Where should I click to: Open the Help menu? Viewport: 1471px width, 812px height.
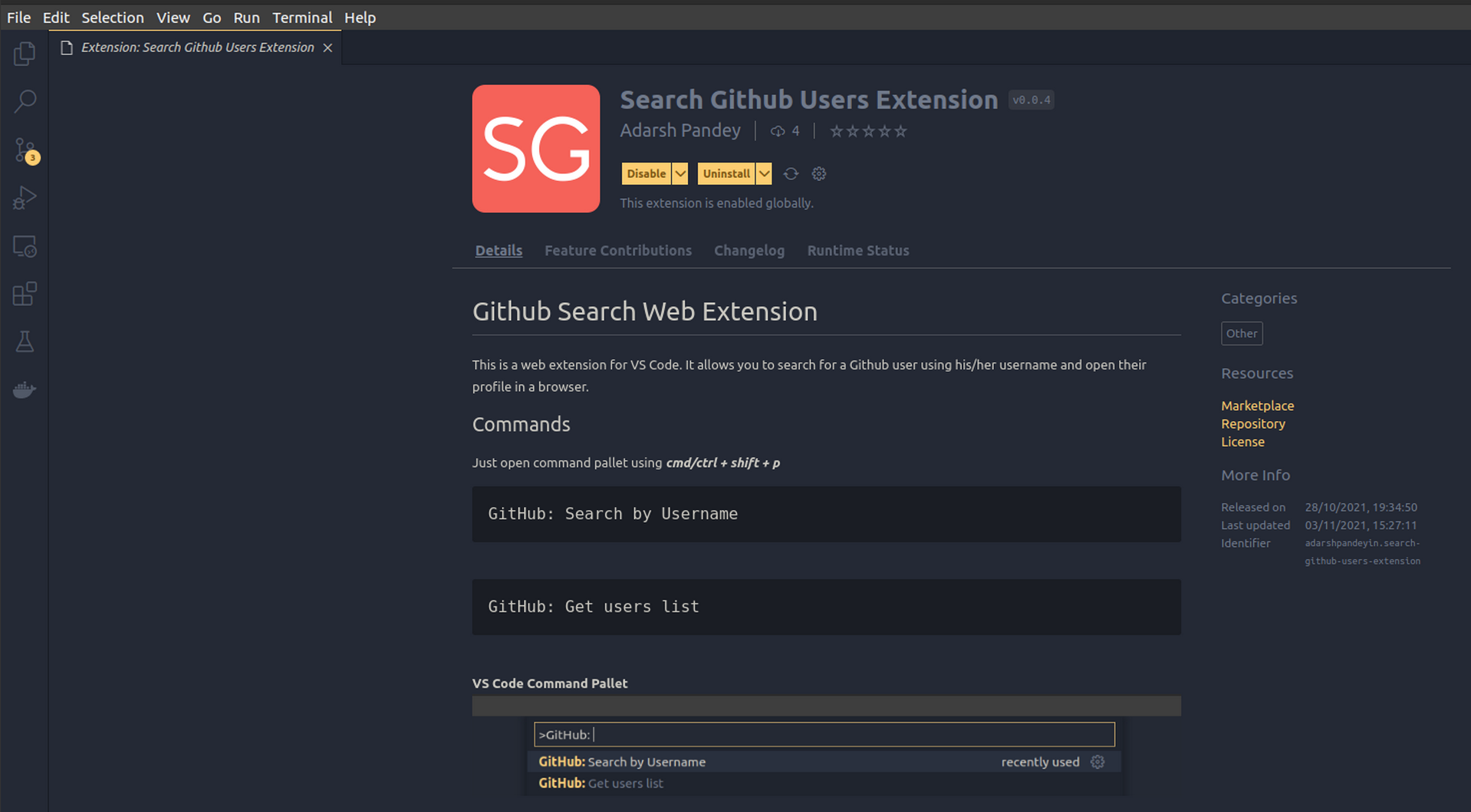point(360,18)
